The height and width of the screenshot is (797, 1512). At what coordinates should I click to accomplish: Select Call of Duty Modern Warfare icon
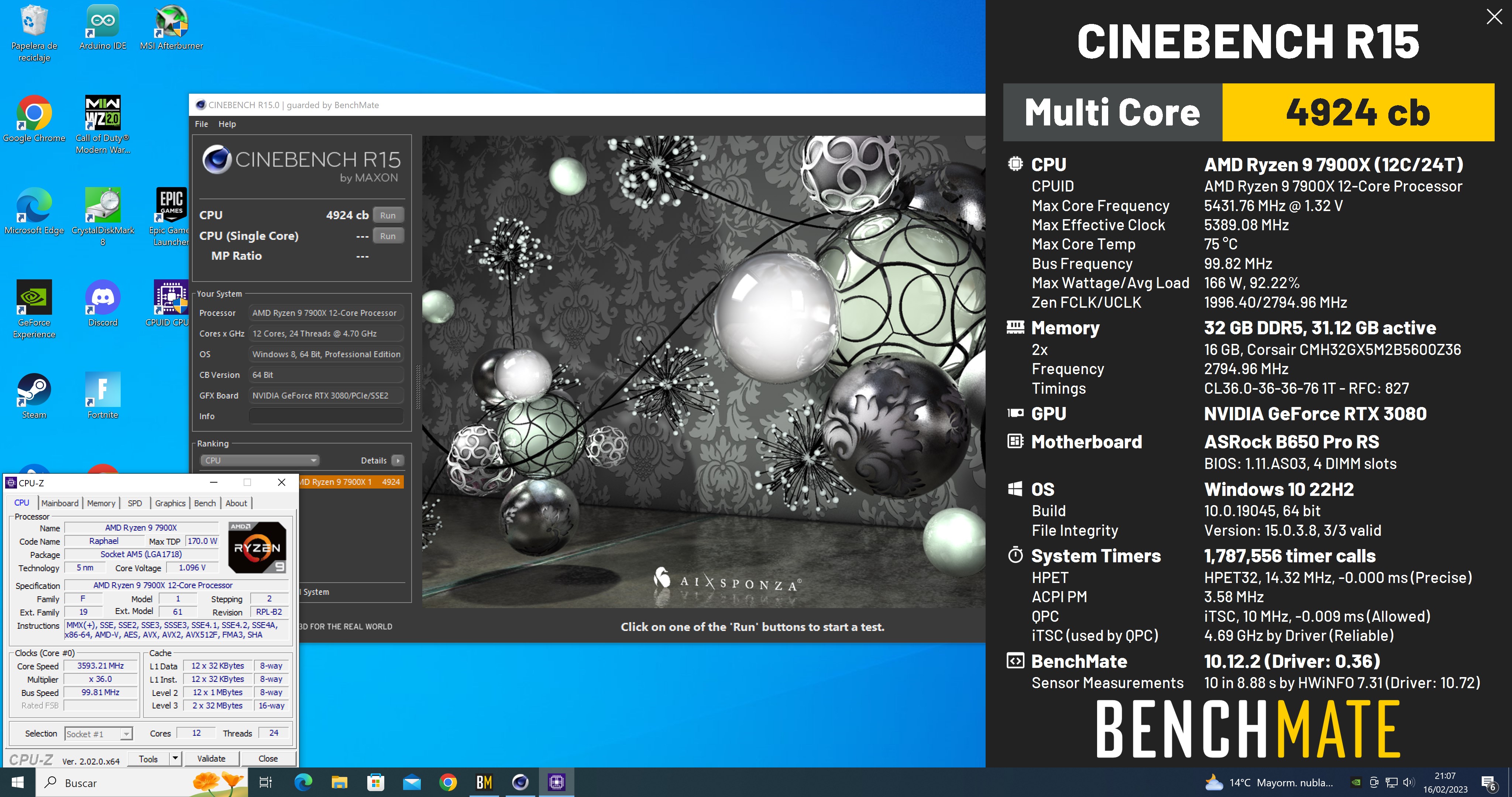pos(103,124)
